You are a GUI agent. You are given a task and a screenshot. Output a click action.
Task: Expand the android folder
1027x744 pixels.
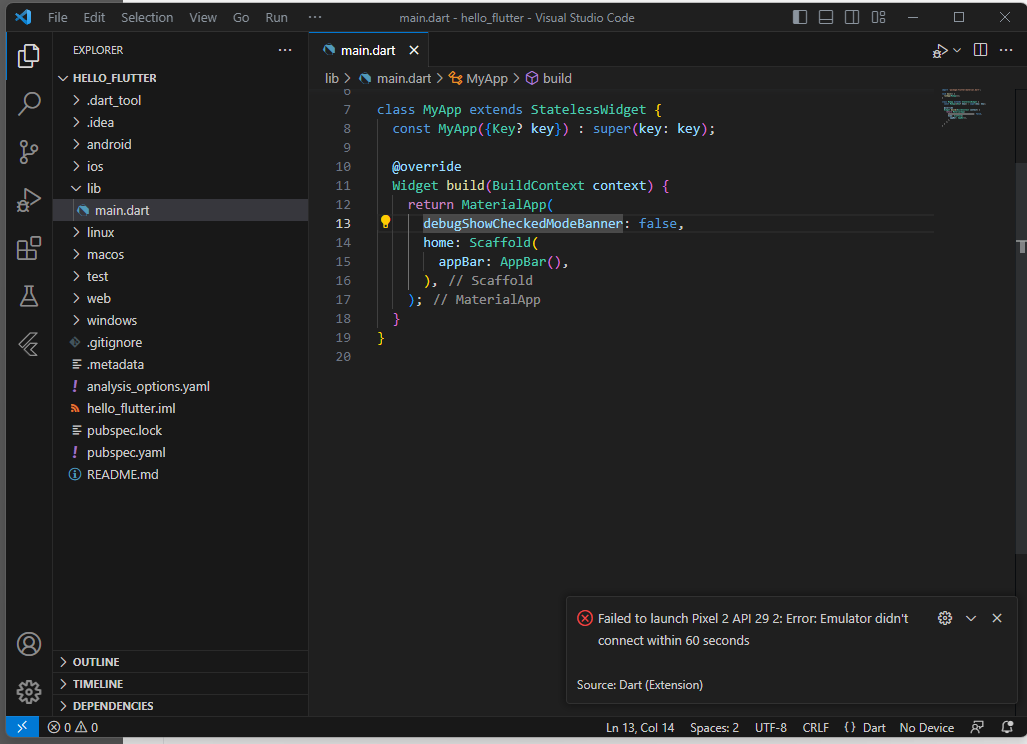click(x=180, y=144)
